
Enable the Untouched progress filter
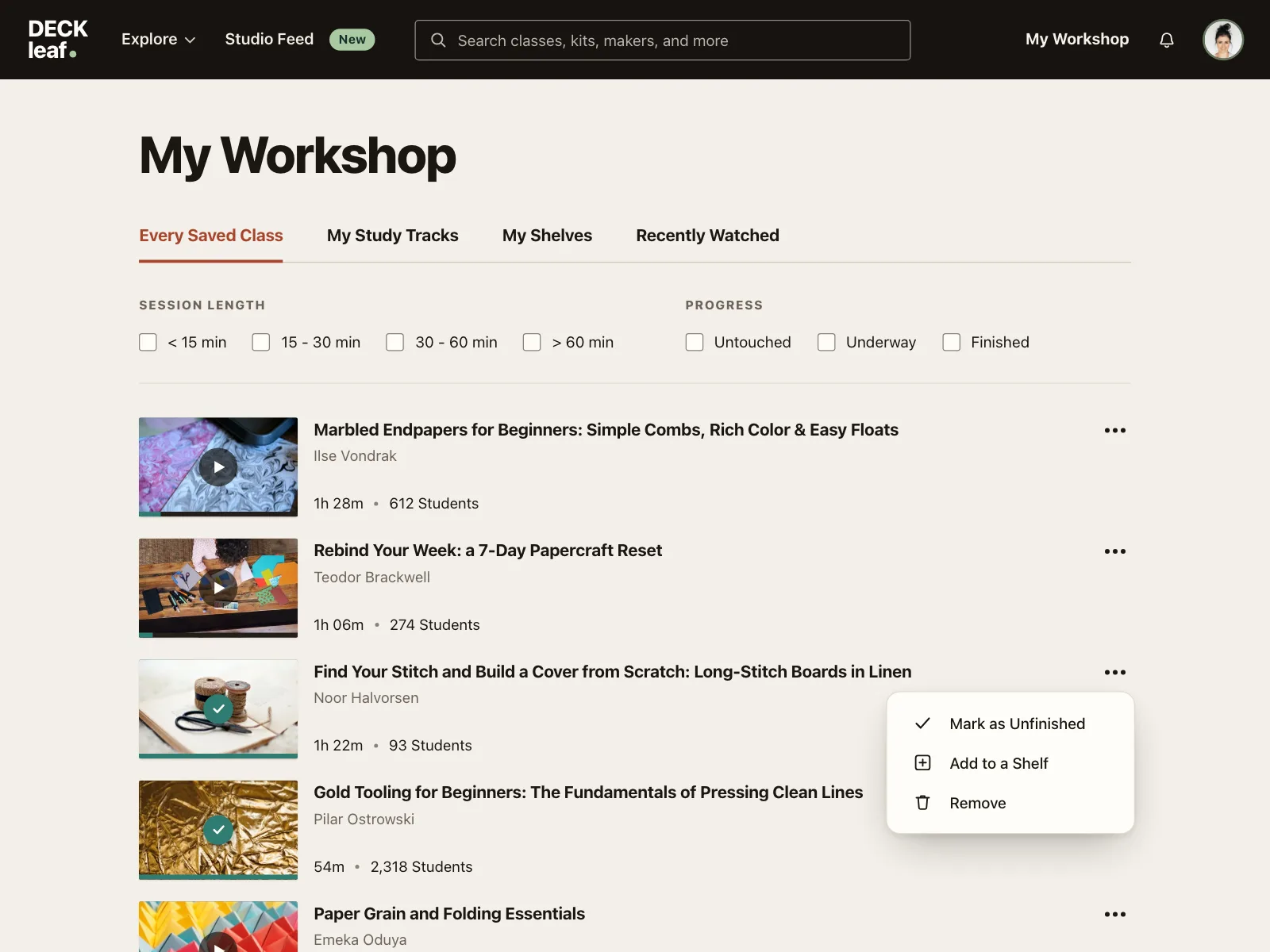click(695, 342)
